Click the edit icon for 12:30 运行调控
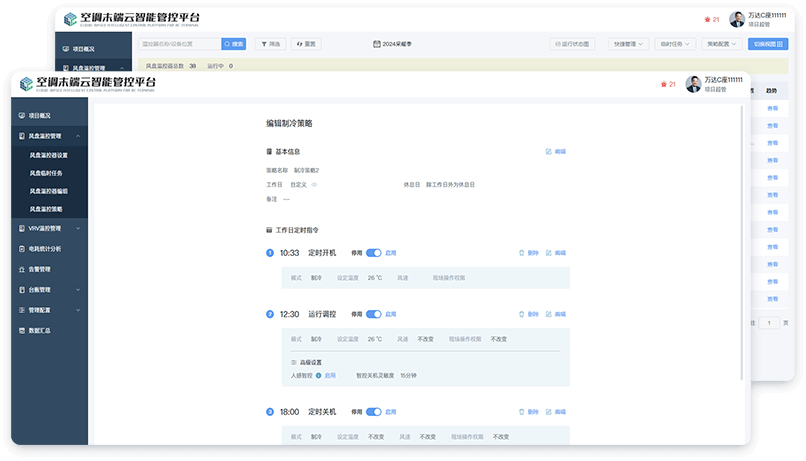The height and width of the screenshot is (461, 806). point(548,314)
